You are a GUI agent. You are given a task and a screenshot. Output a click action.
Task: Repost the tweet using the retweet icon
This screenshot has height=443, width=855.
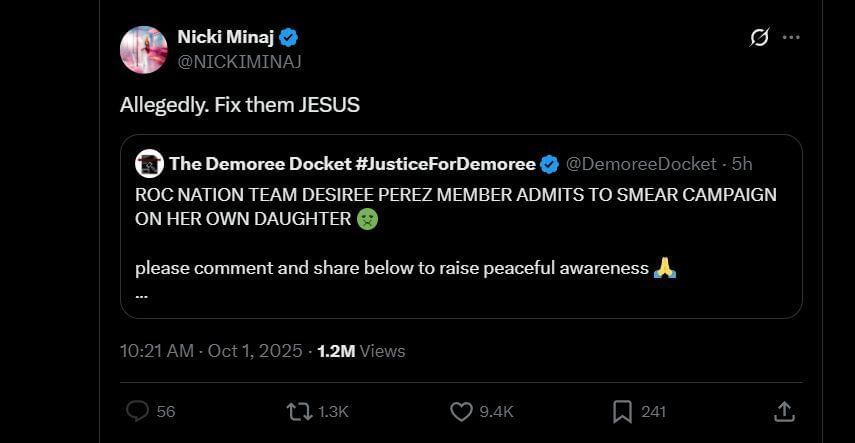[298, 411]
